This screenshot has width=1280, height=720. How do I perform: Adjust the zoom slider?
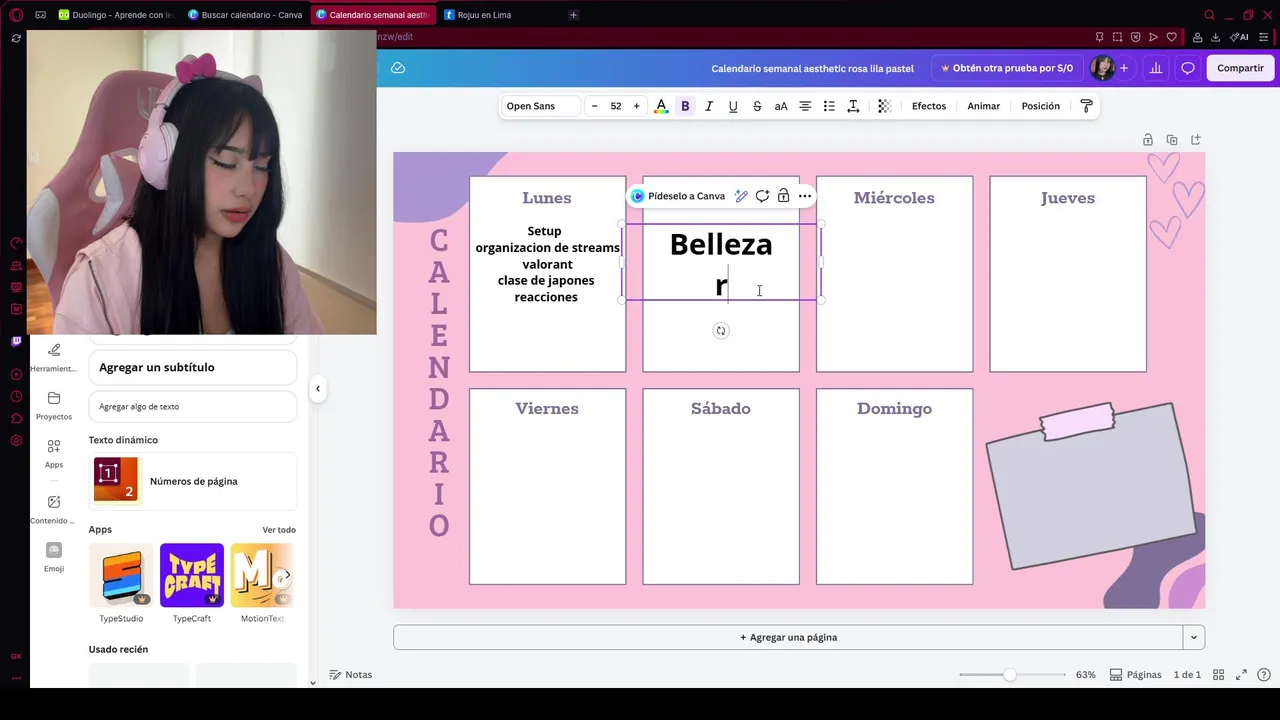[1010, 675]
